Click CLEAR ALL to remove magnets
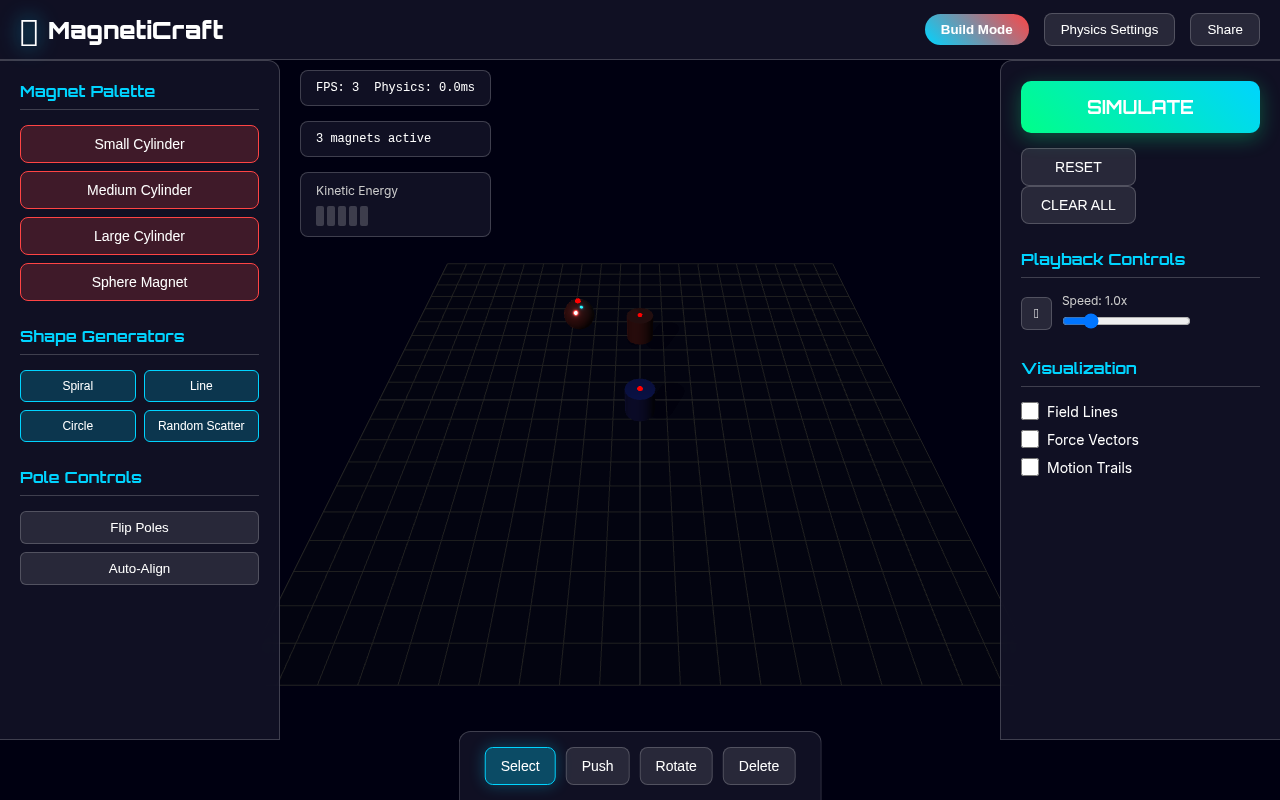Viewport: 1280px width, 800px height. [x=1078, y=205]
